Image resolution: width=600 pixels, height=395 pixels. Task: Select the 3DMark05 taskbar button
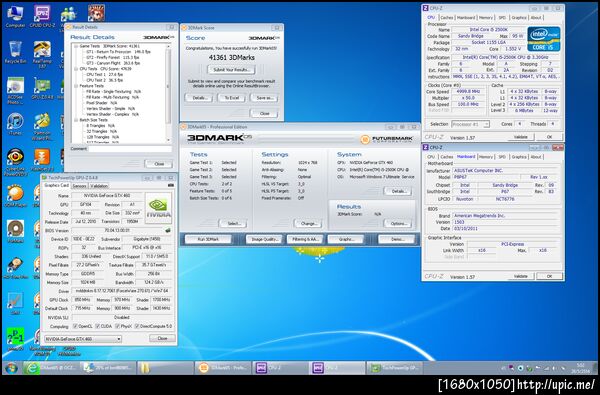pos(223,368)
